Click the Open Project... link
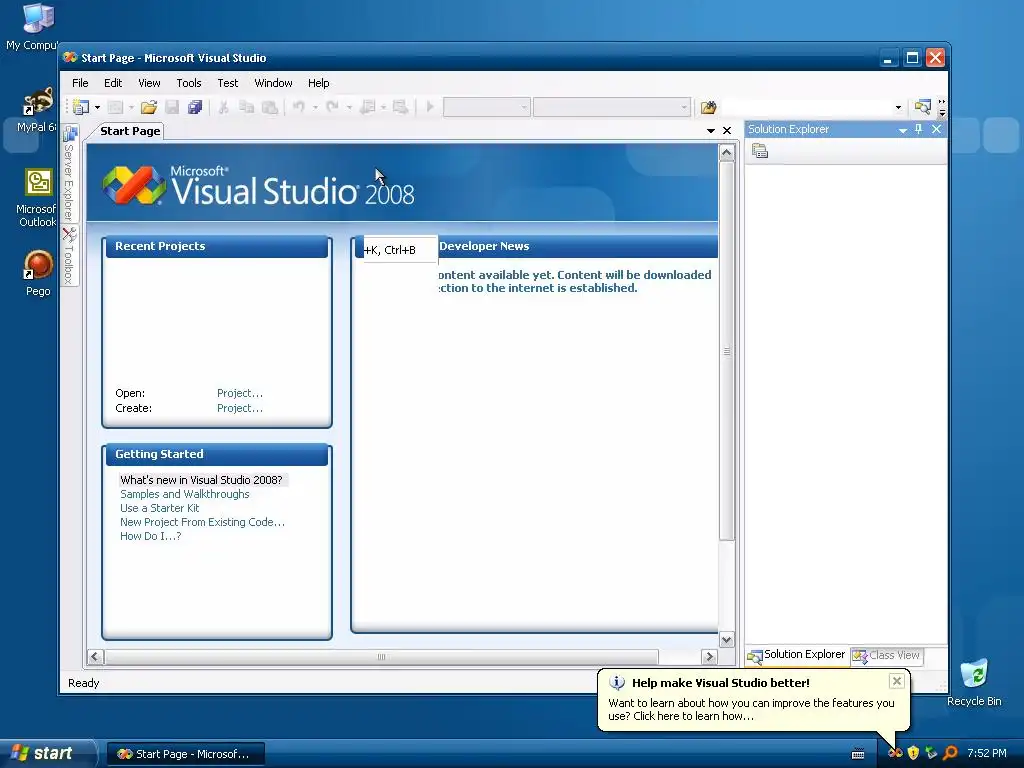This screenshot has width=1024, height=768. tap(240, 393)
